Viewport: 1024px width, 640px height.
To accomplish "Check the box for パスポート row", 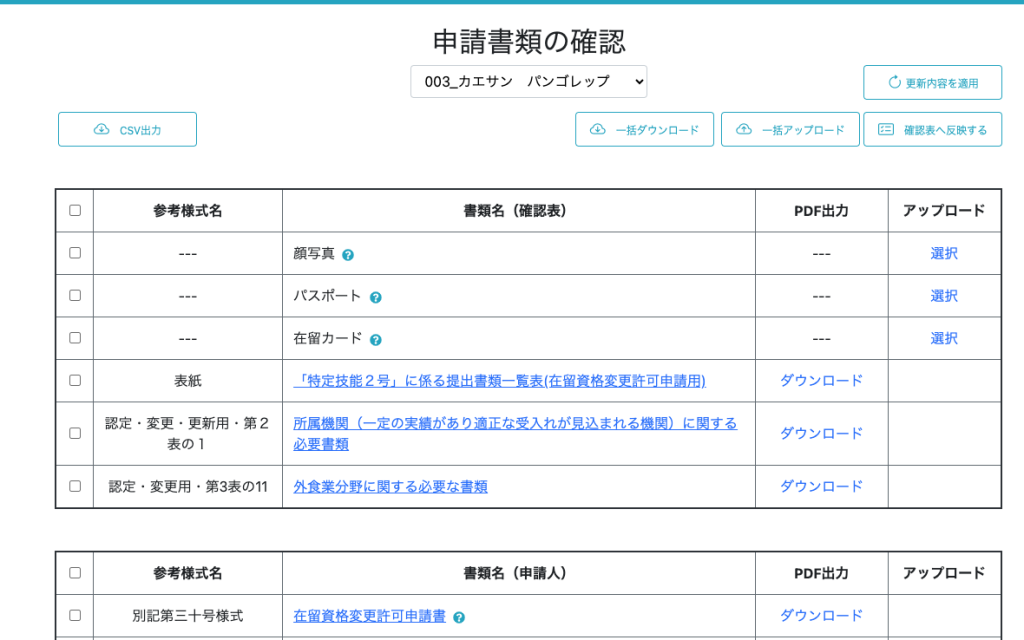I will [x=75, y=295].
